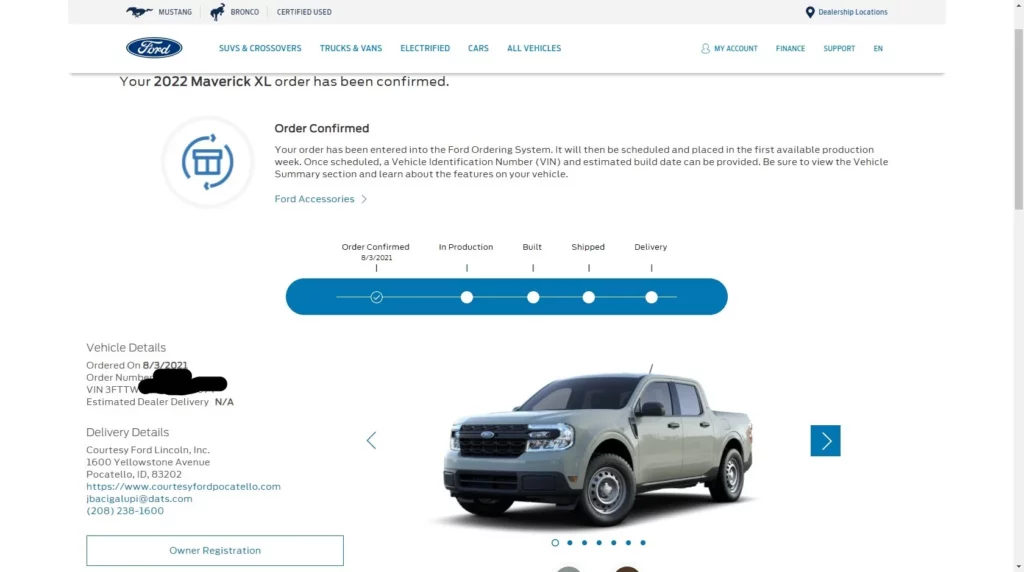Click the page vertical scrollbar thumb
This screenshot has width=1024, height=572.
click(1019, 119)
